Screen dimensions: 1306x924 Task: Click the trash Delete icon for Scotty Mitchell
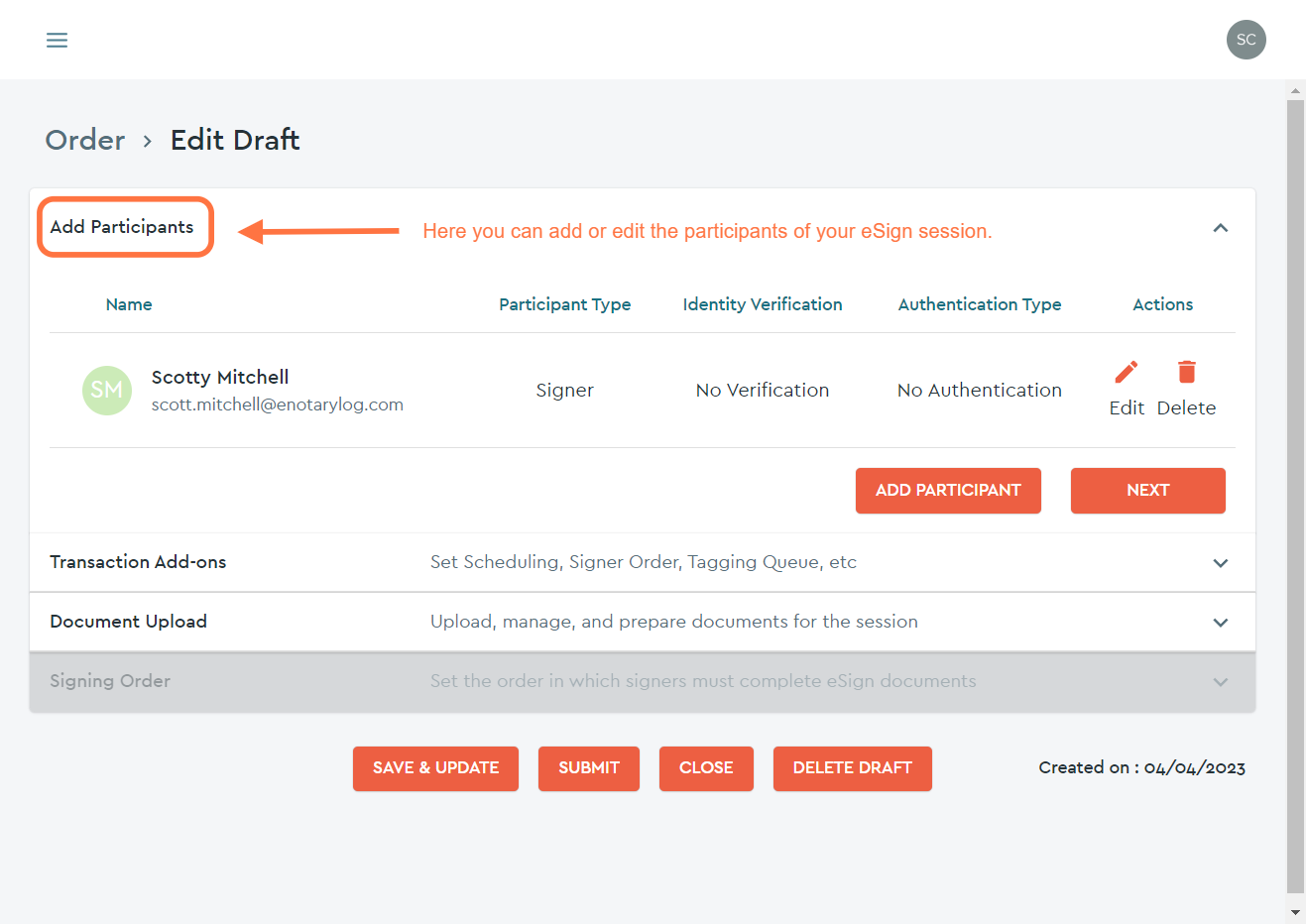(1186, 372)
